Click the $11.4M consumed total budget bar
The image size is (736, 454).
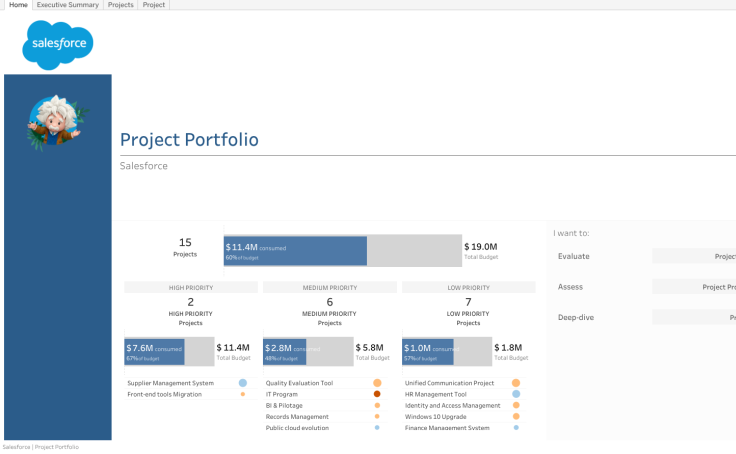[x=295, y=251]
